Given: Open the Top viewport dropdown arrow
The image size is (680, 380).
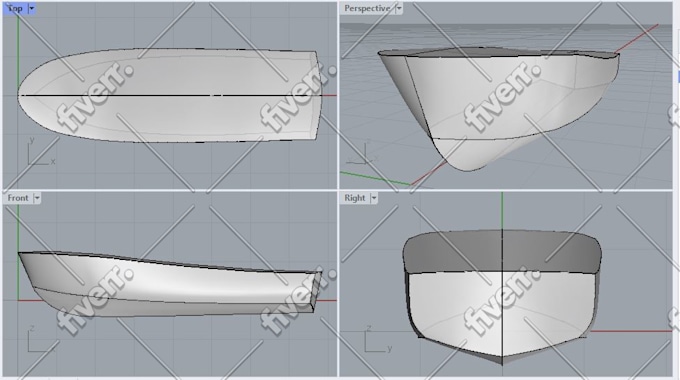Looking at the screenshot, I should tap(32, 8).
